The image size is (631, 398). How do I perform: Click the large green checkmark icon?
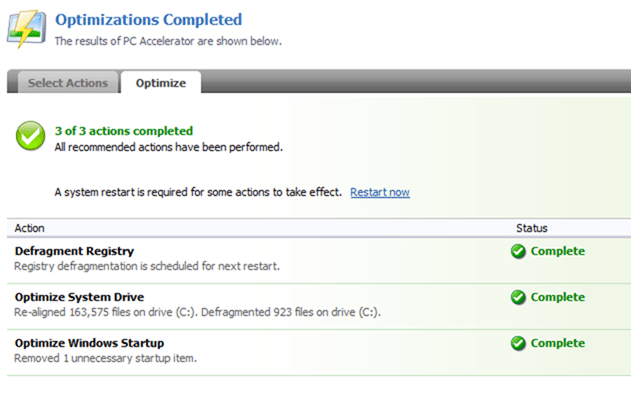pos(31,136)
